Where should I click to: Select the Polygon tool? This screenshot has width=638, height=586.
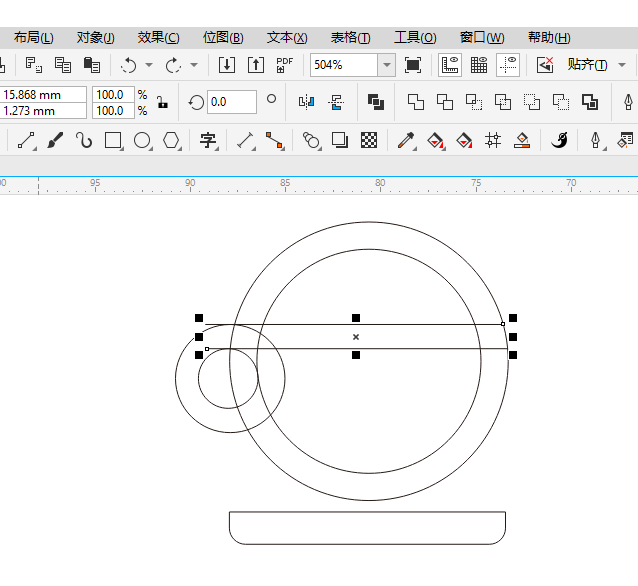click(172, 140)
